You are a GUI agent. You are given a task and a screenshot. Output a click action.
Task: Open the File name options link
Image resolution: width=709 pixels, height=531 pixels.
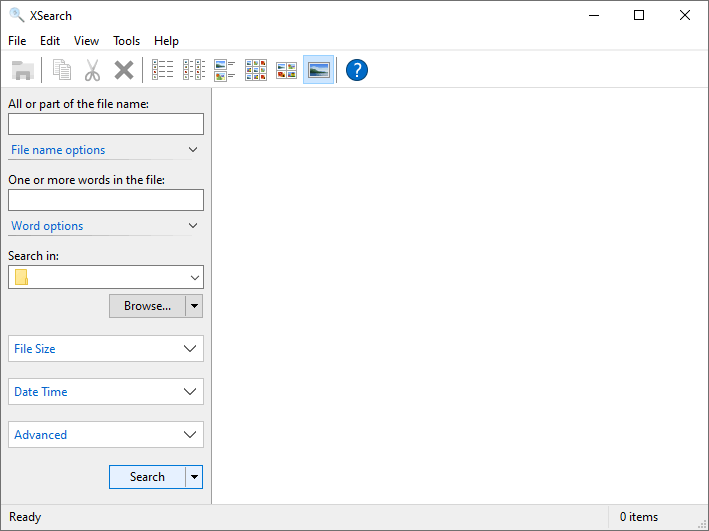tap(58, 150)
